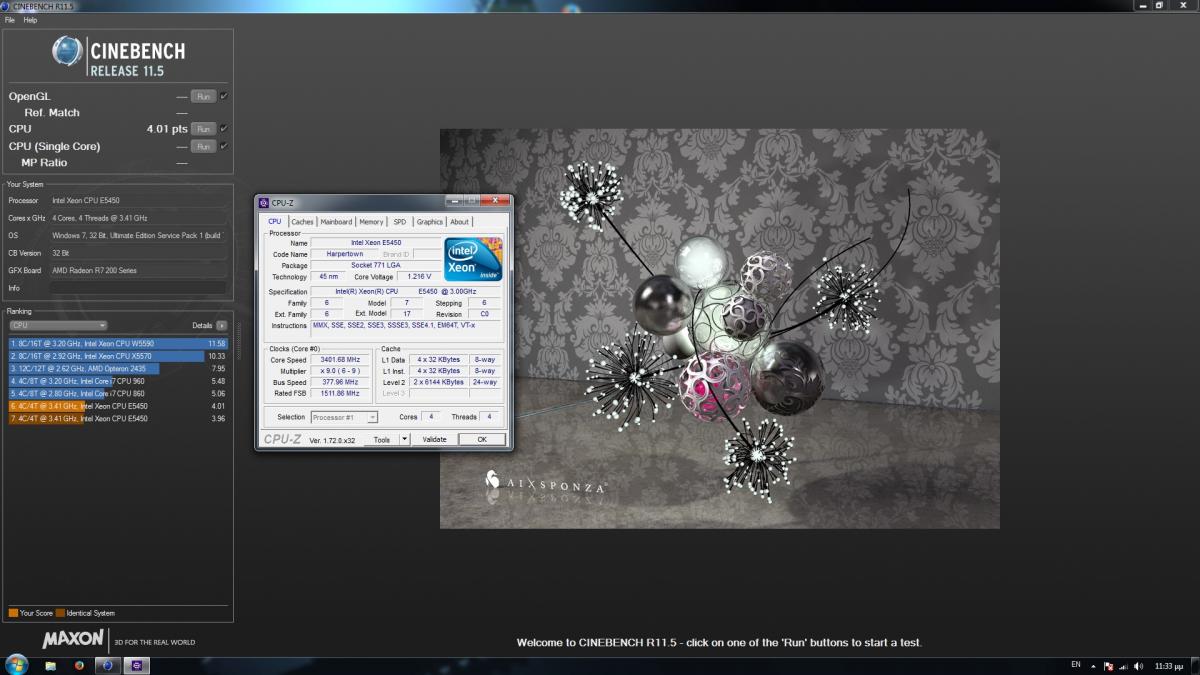
Task: Click the Tools button in CPU-Z
Action: point(382,439)
